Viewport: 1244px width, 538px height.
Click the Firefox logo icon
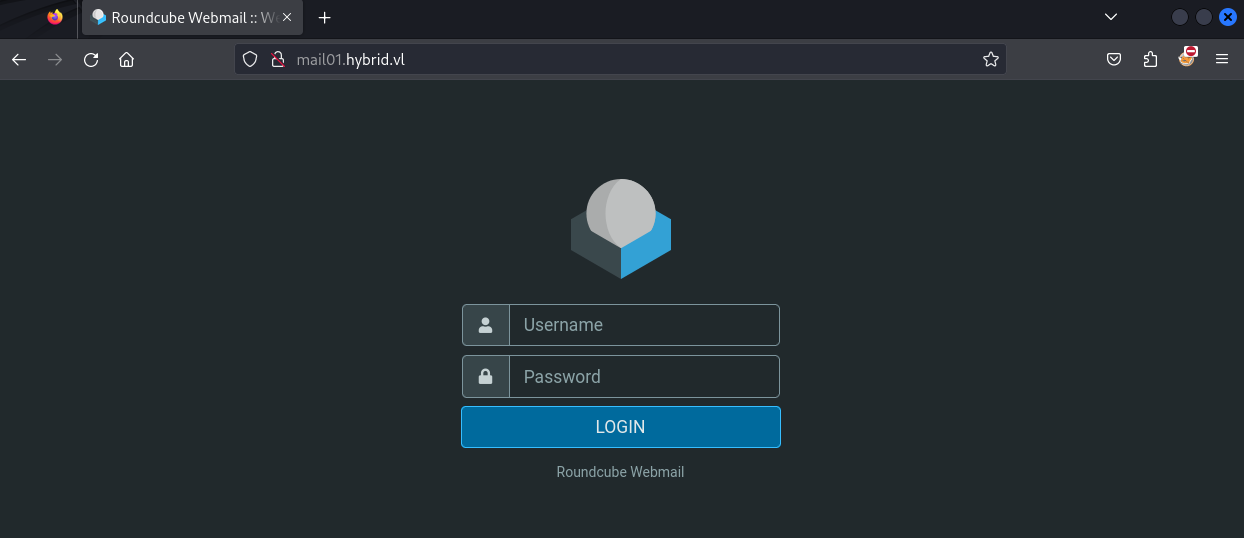click(x=54, y=17)
